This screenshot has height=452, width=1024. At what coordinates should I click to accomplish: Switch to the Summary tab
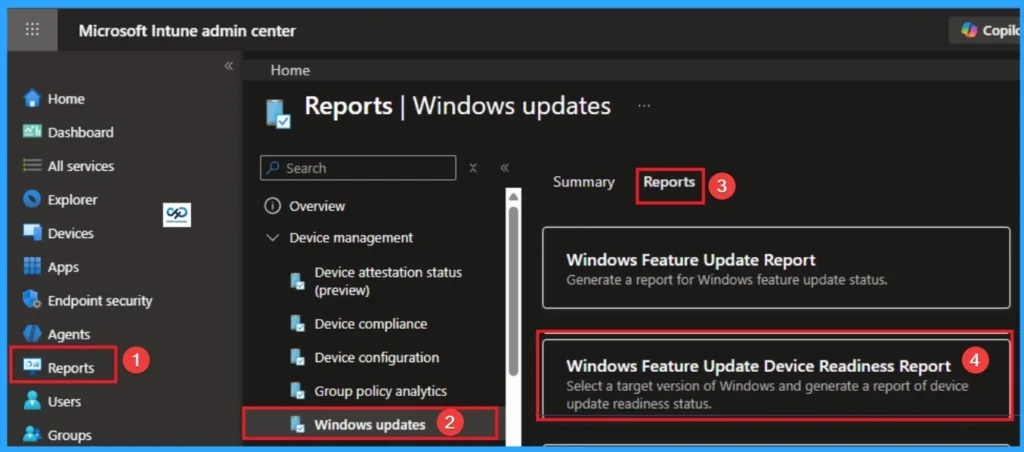(x=584, y=182)
